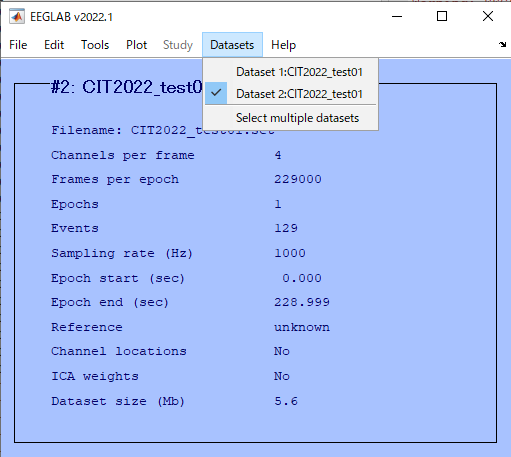This screenshot has height=457, width=511.
Task: Click the 'Epochs' label
Action: tap(75, 204)
